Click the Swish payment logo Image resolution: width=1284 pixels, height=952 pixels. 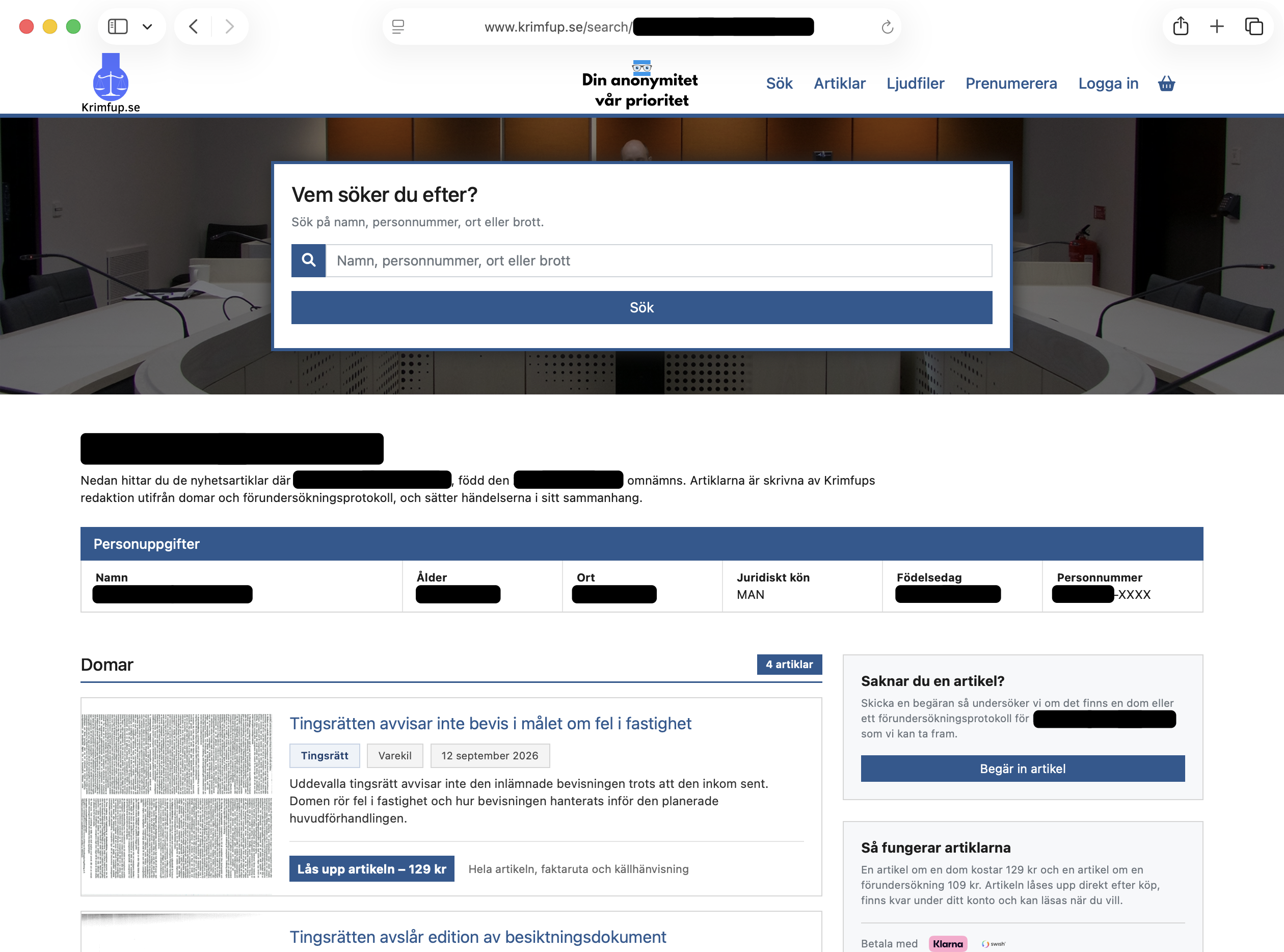994,944
